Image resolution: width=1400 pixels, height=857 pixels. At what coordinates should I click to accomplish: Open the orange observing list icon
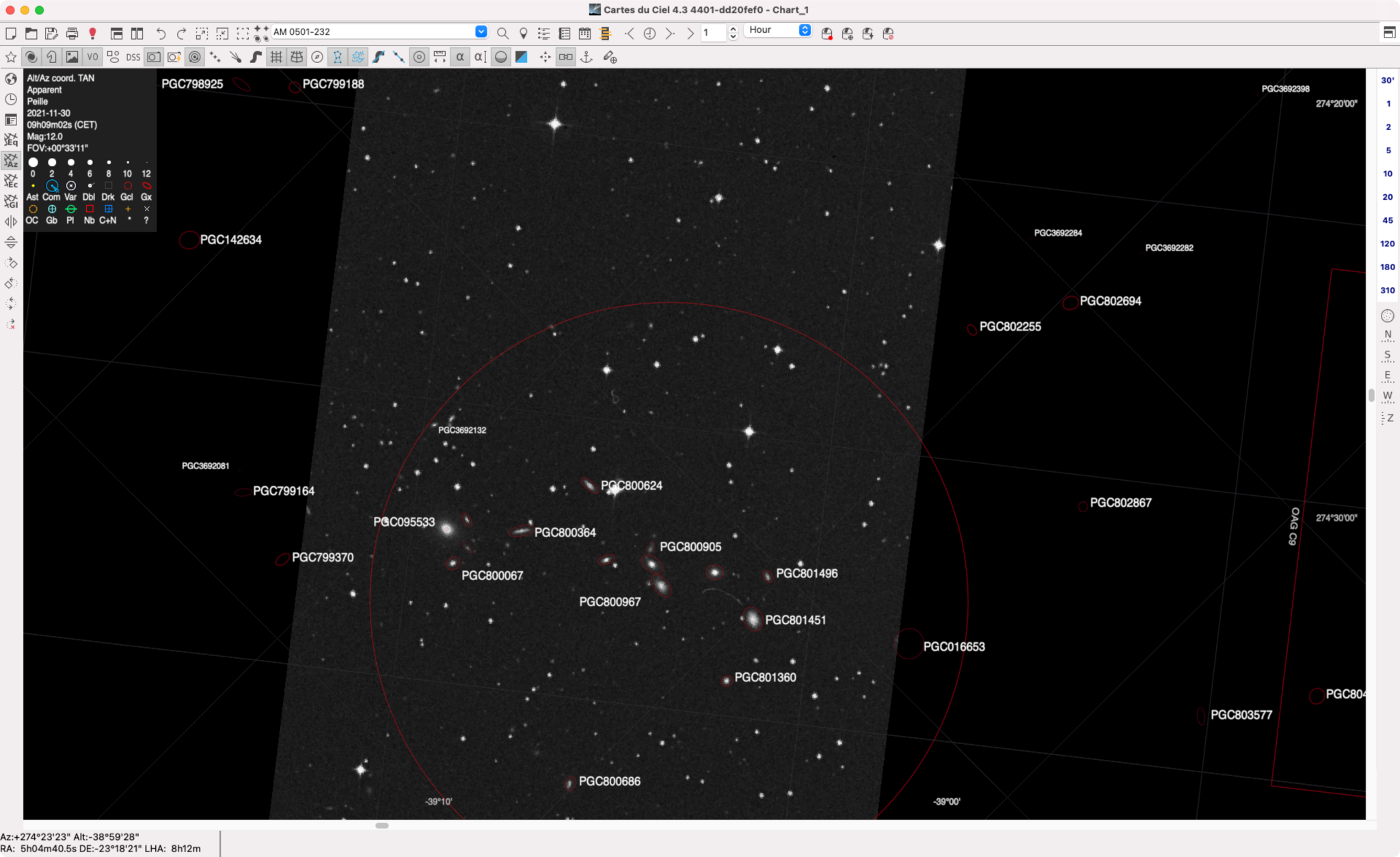(606, 33)
